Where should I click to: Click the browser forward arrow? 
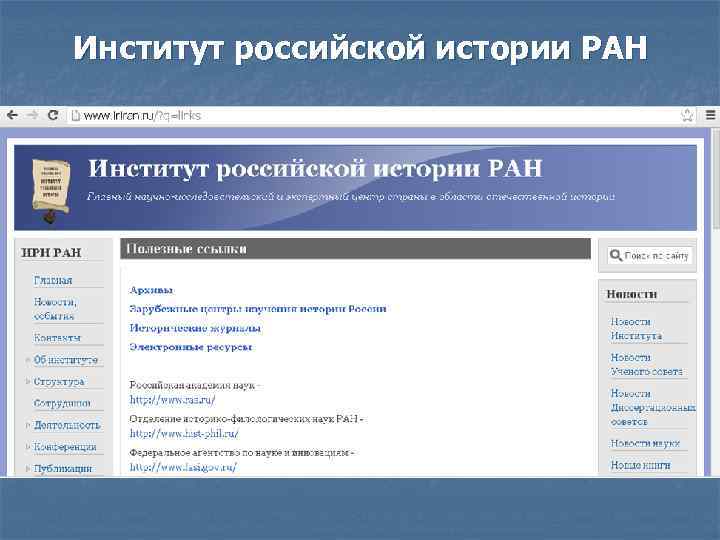32,115
